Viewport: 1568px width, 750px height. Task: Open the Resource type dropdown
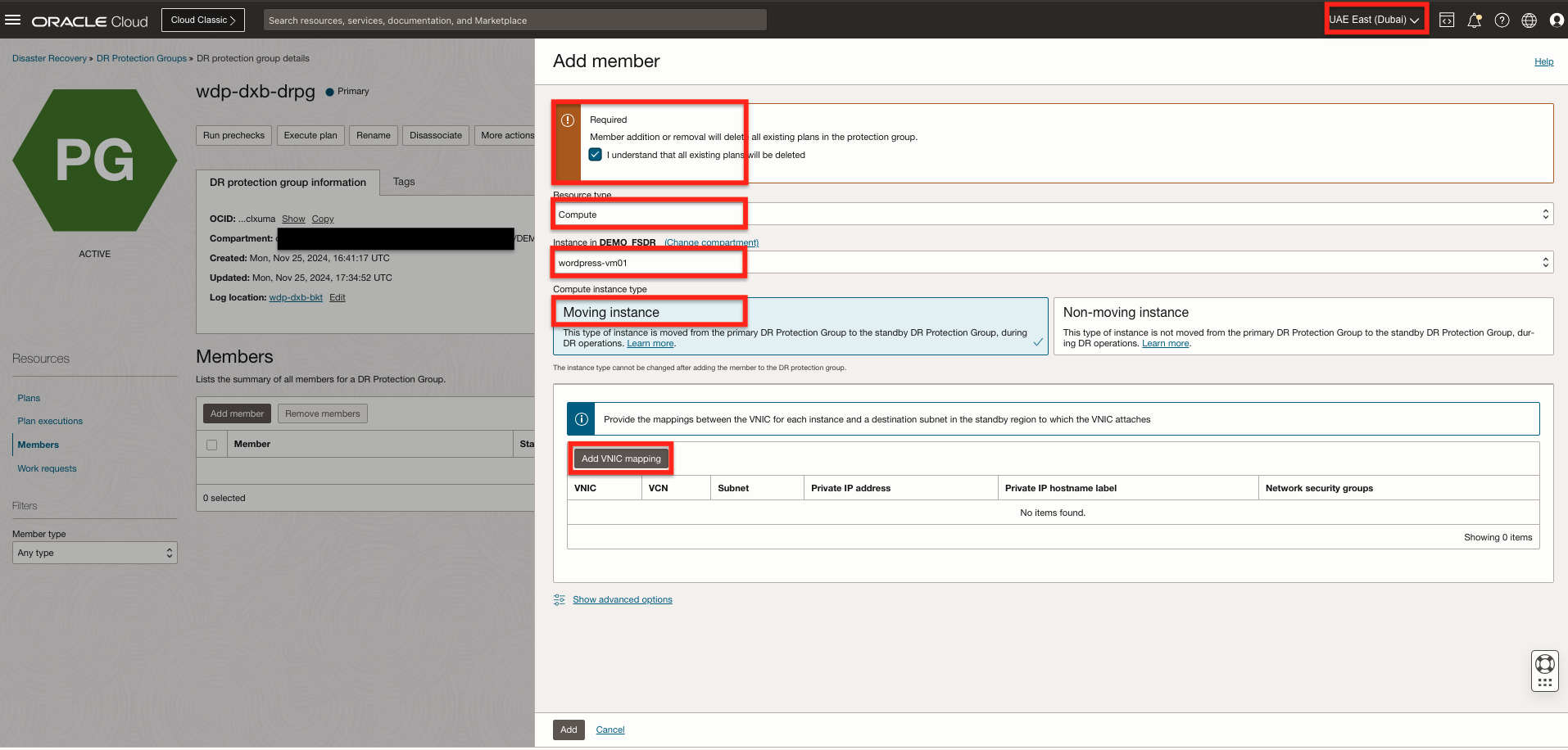coord(1054,215)
